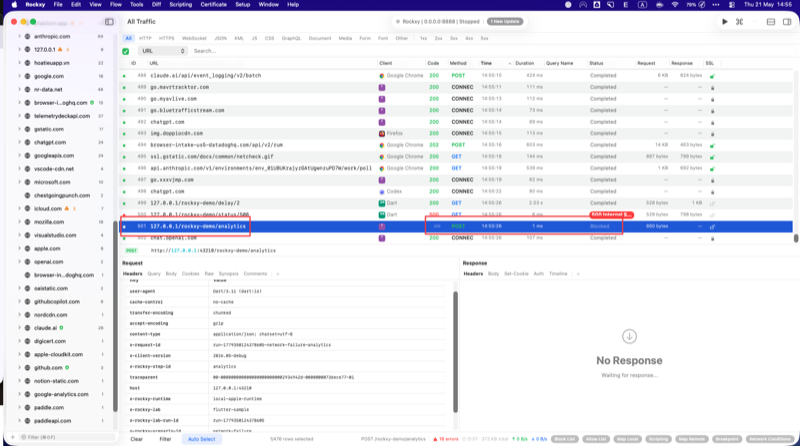Expand the claude.ai domain row
Image resolution: width=800 pixels, height=446 pixels.
click(x=19, y=328)
